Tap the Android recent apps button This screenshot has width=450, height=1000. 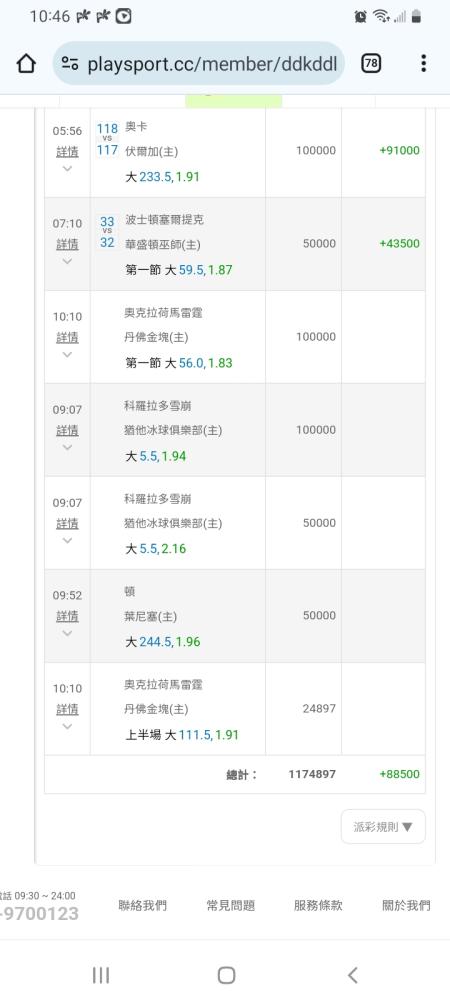(101, 974)
